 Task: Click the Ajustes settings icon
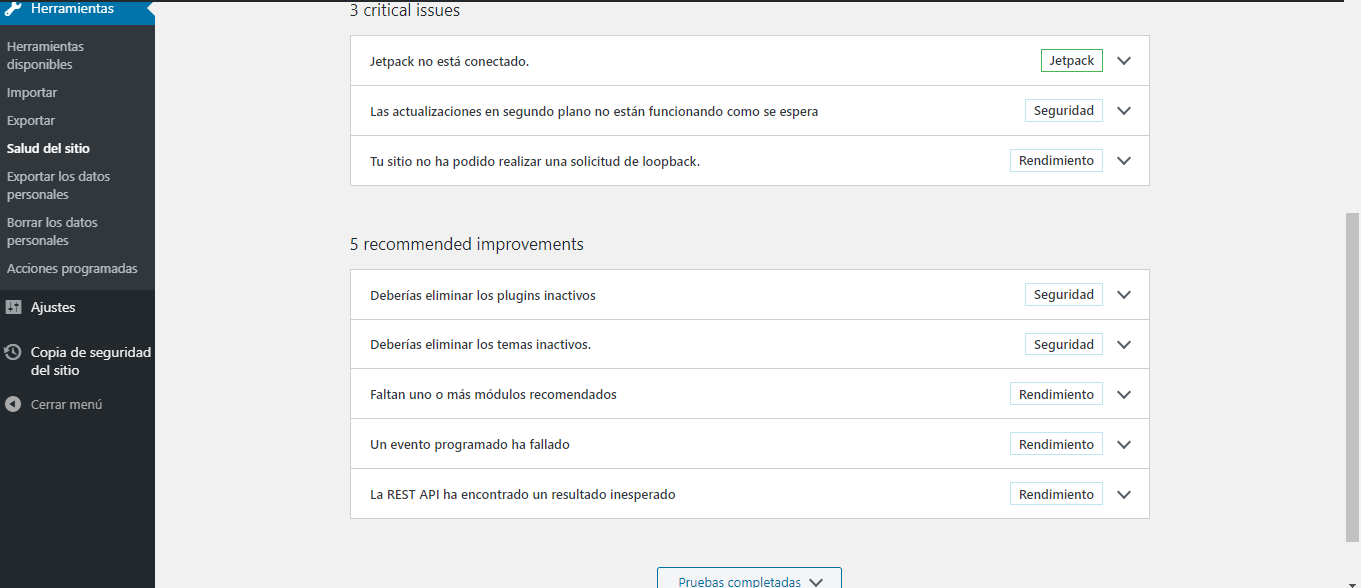click(x=13, y=308)
